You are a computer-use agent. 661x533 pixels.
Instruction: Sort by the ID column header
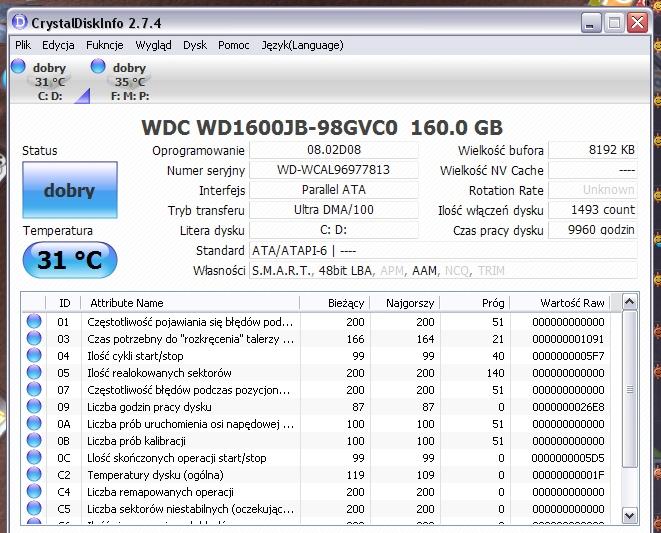(64, 303)
